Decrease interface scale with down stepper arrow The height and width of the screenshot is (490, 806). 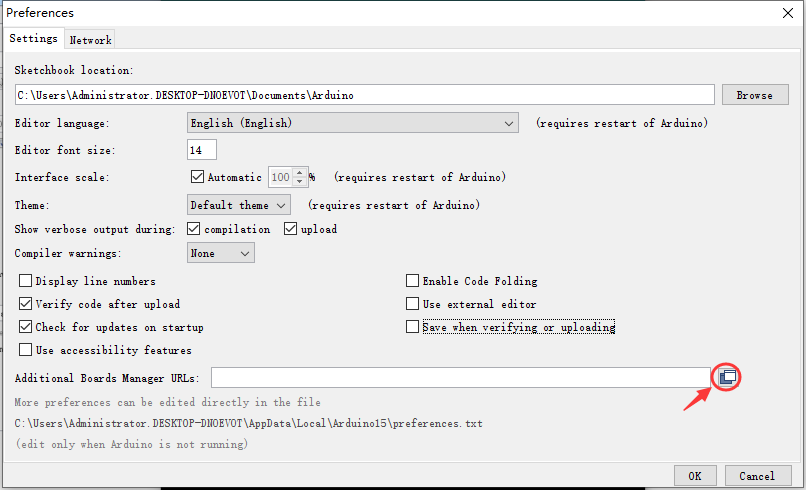tap(300, 182)
